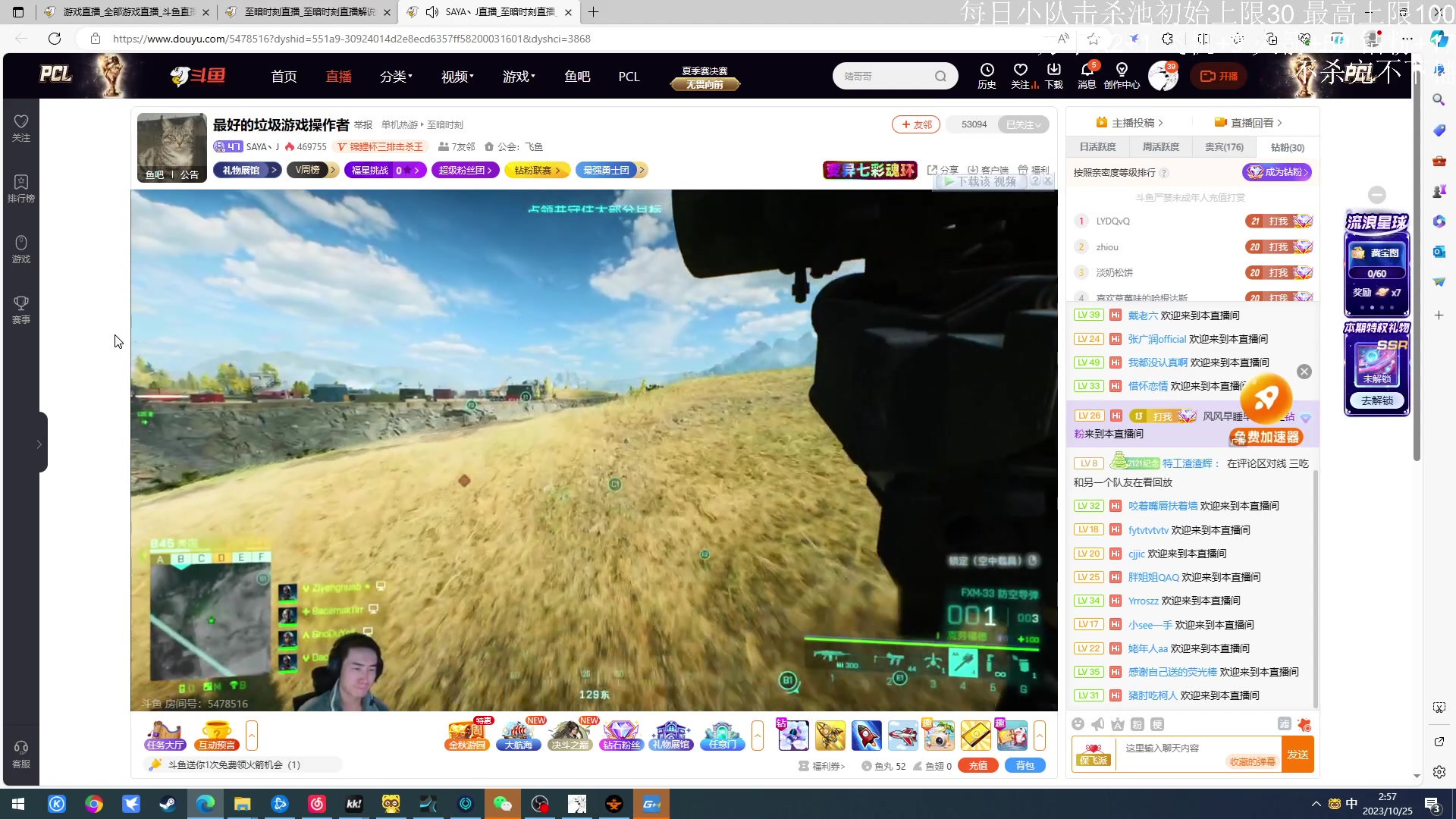
Task: Click the search magnifier icon
Action: 940,76
